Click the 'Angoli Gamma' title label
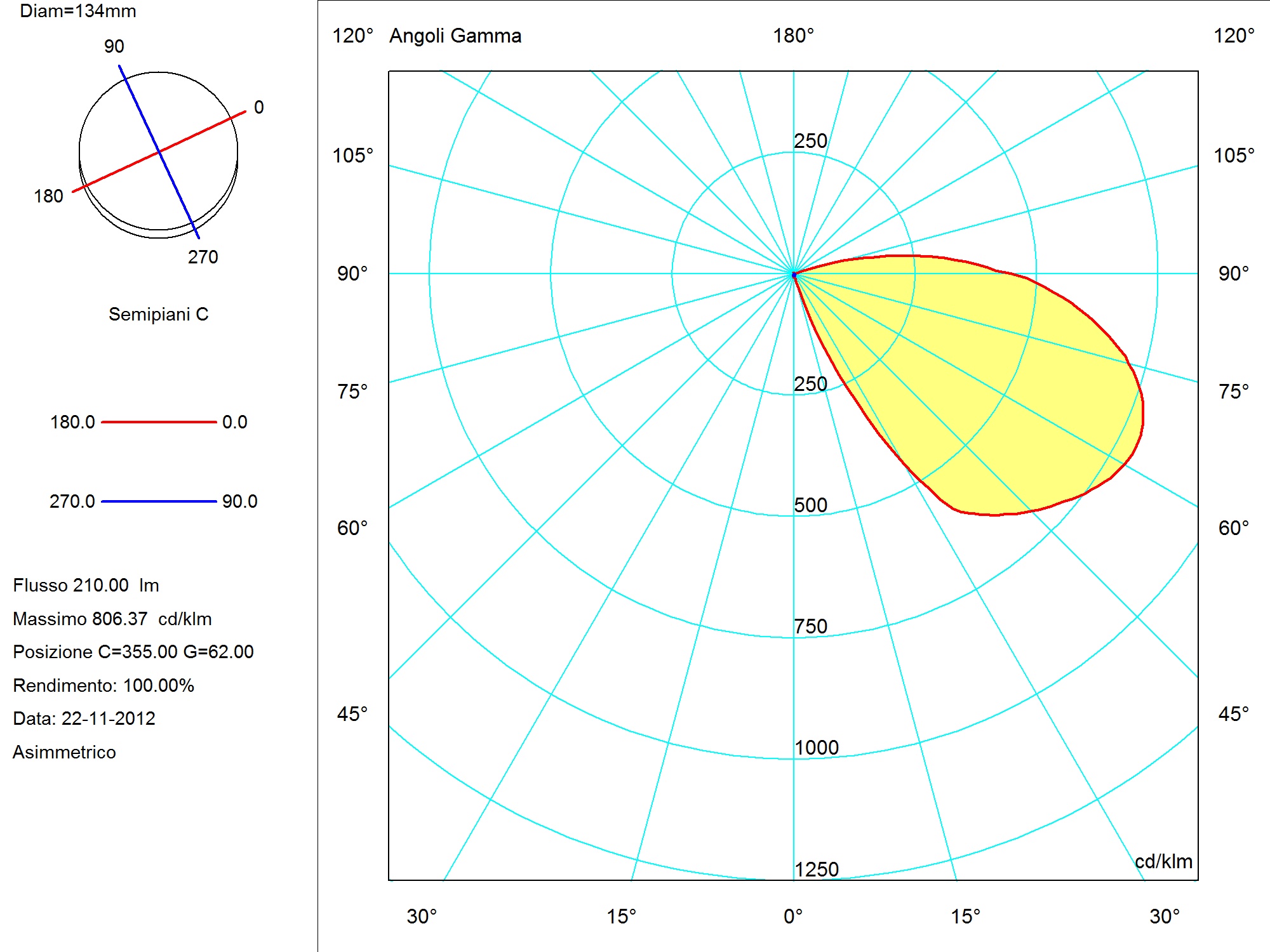The width and height of the screenshot is (1270, 952). click(x=455, y=36)
